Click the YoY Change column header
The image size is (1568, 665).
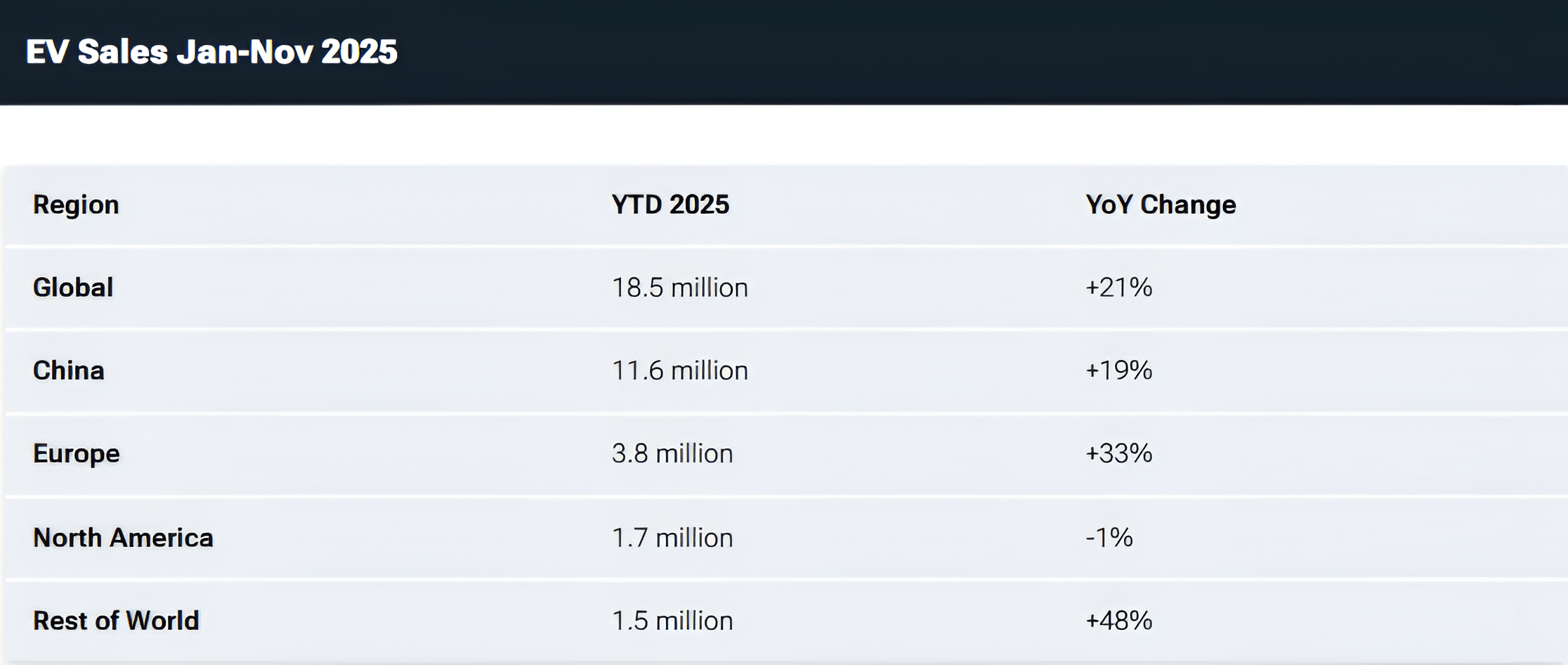tap(1161, 205)
